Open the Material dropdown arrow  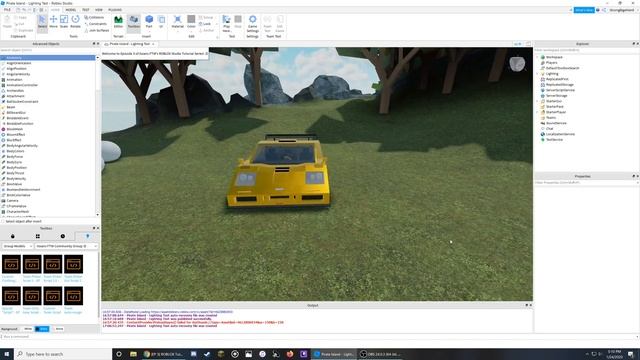tap(177, 31)
